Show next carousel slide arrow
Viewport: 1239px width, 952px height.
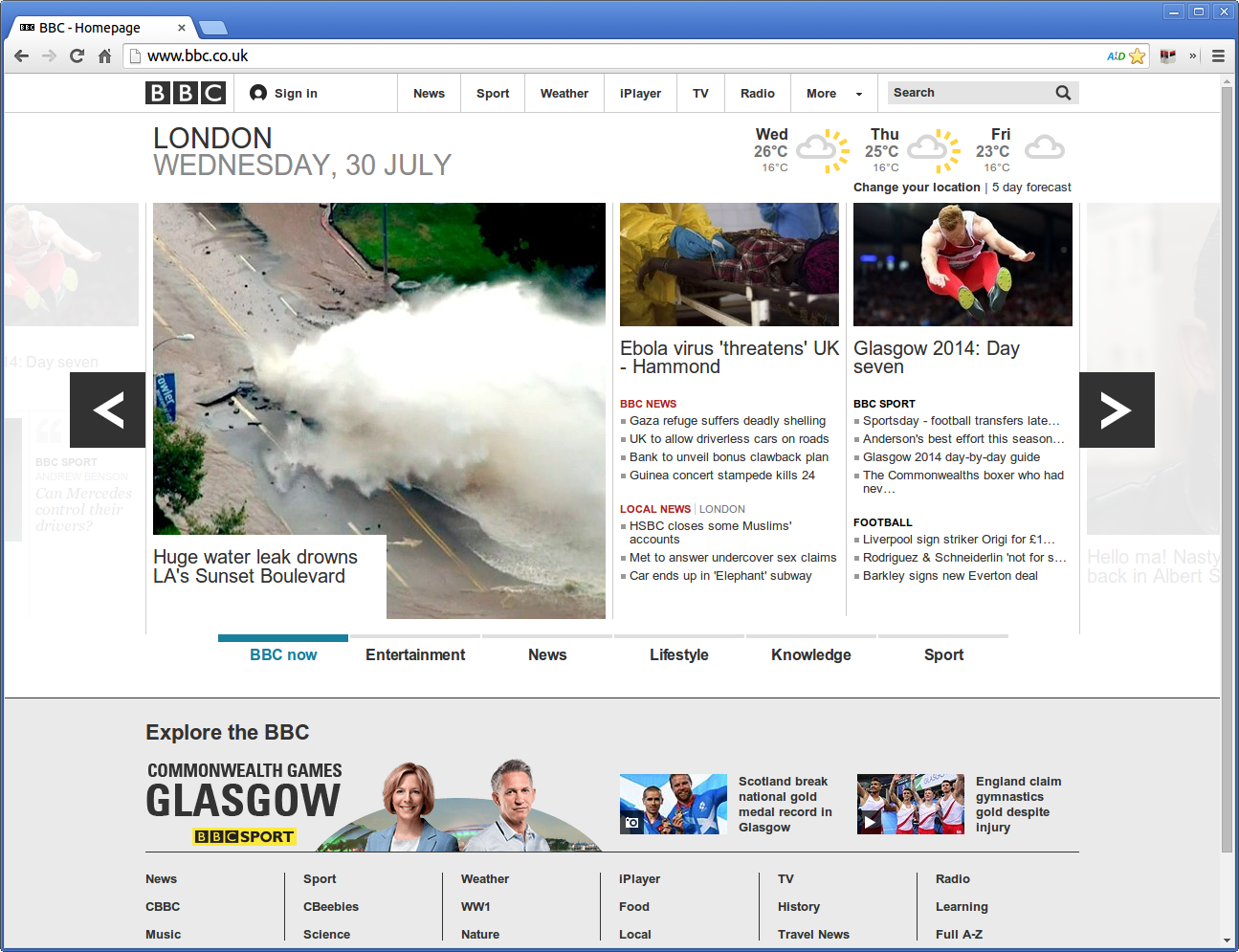(x=1117, y=410)
